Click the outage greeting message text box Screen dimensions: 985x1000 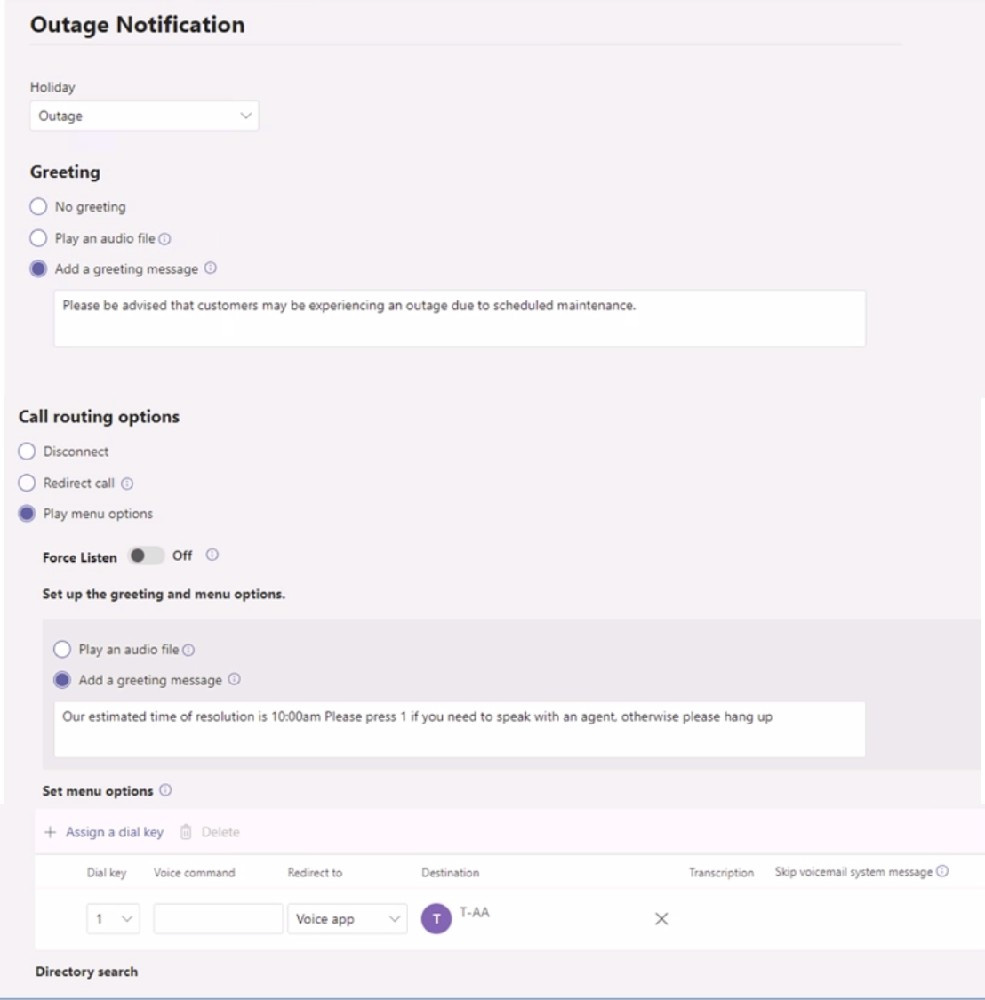[x=459, y=318]
